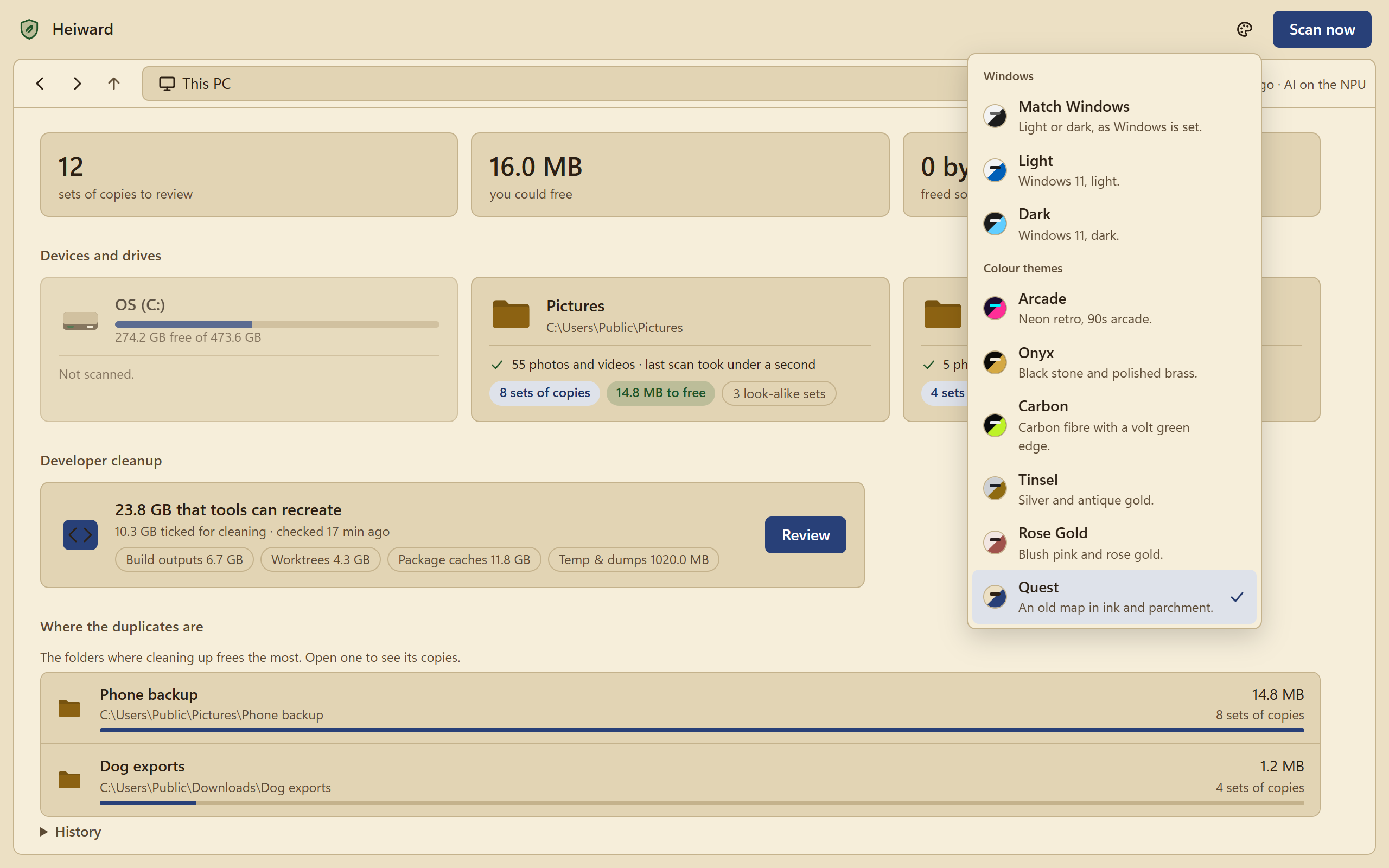
Task: Click the 12 sets of copies card
Action: click(x=249, y=175)
